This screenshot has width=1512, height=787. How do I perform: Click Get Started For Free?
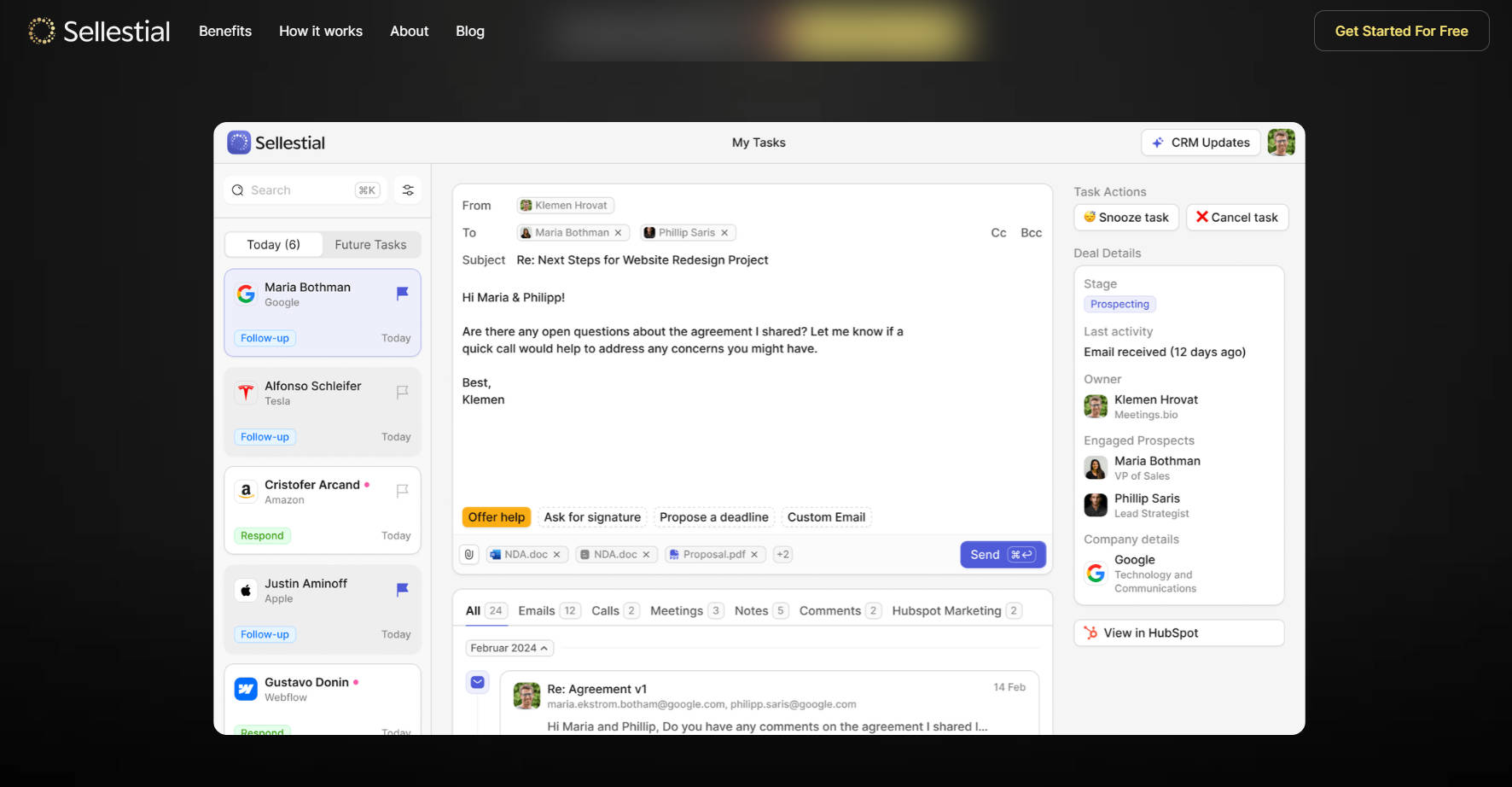[1401, 31]
